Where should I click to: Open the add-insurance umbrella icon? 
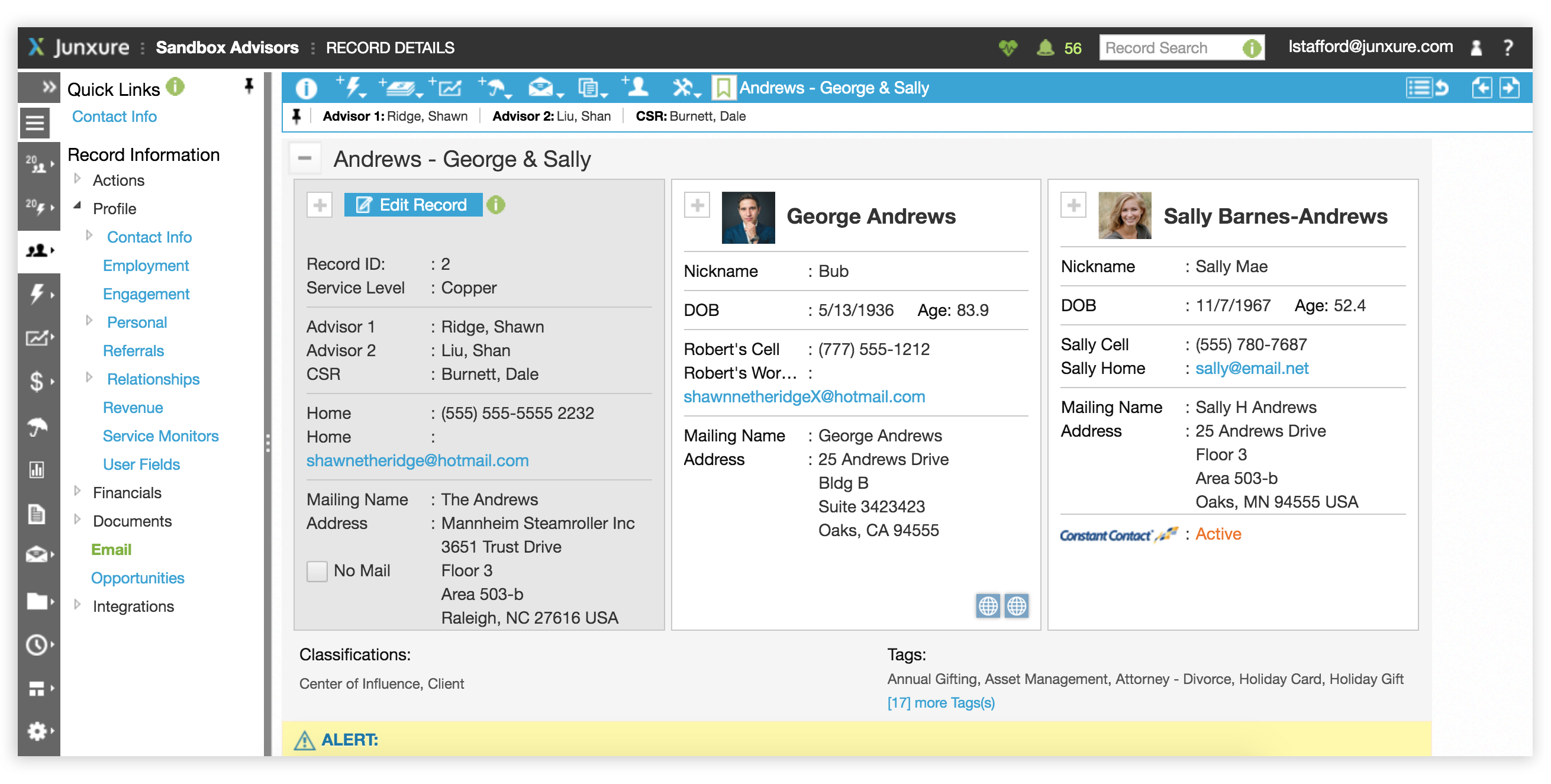(495, 88)
